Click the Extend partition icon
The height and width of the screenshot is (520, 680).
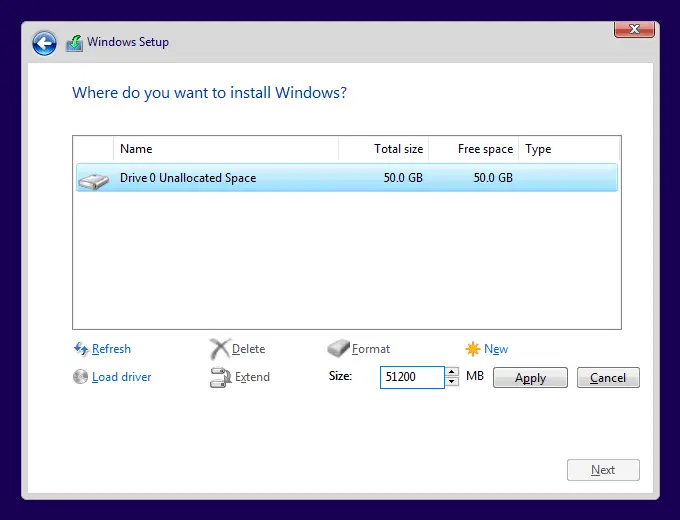(220, 377)
